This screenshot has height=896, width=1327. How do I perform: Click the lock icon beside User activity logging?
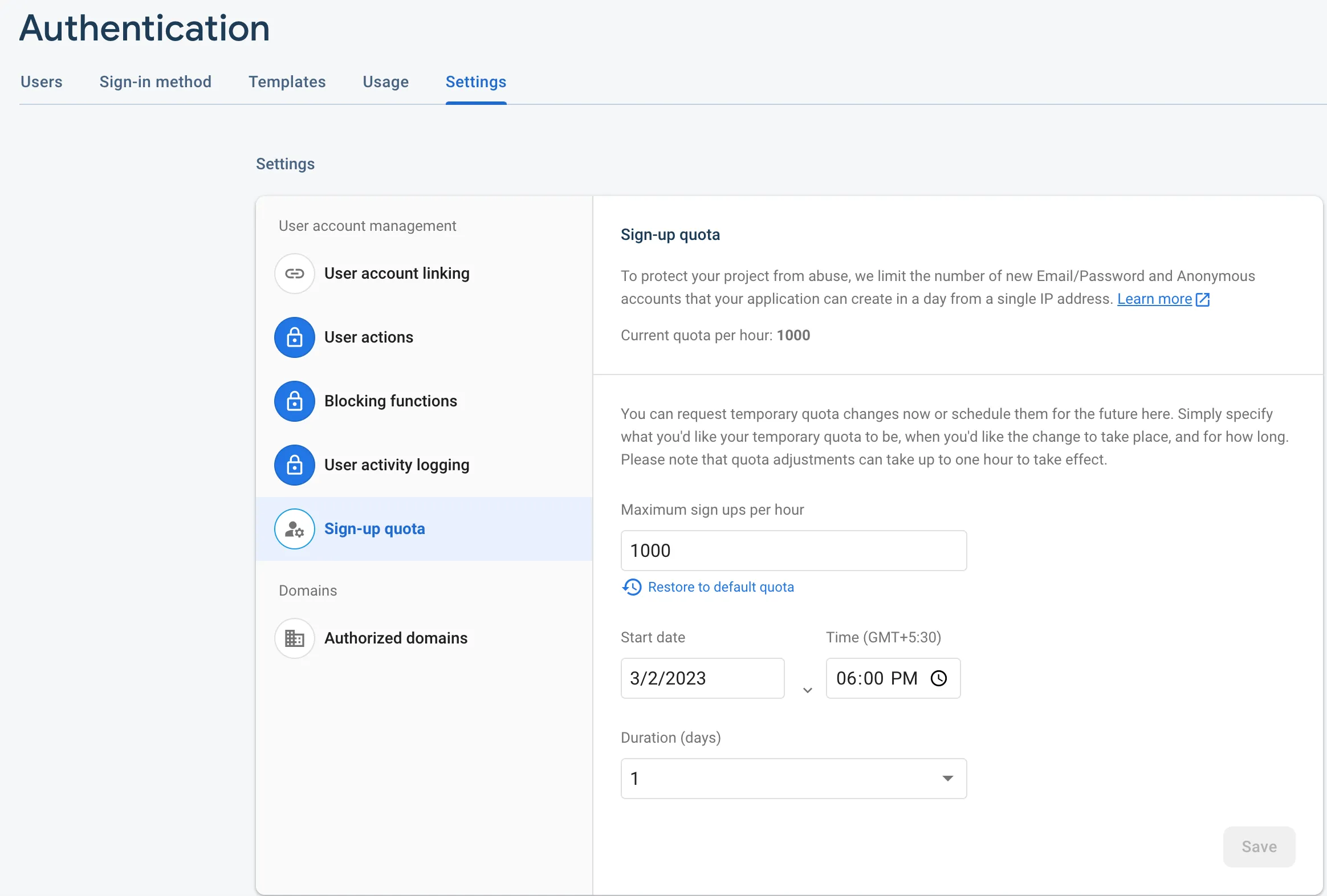(x=295, y=466)
